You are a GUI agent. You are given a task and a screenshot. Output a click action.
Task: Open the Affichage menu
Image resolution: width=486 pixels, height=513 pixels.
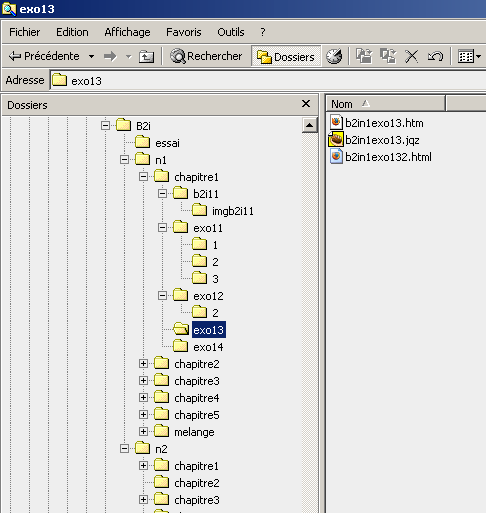coord(127,32)
